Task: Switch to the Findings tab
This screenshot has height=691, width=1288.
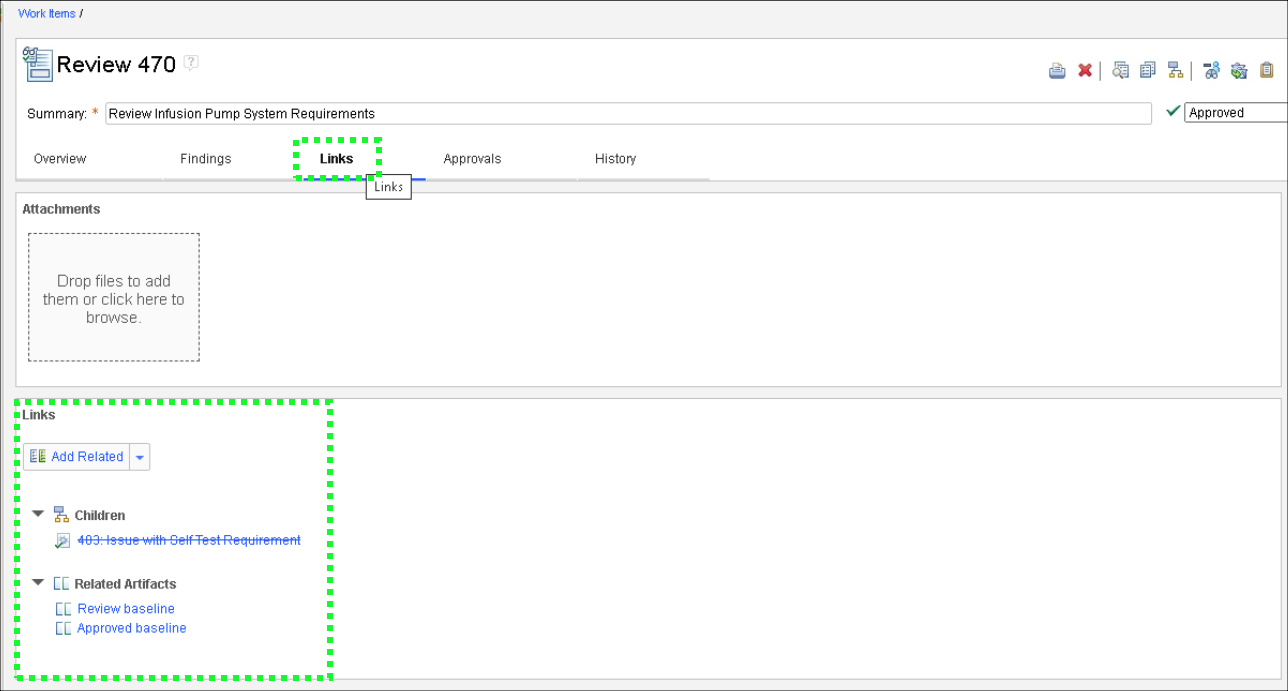Action: [205, 159]
